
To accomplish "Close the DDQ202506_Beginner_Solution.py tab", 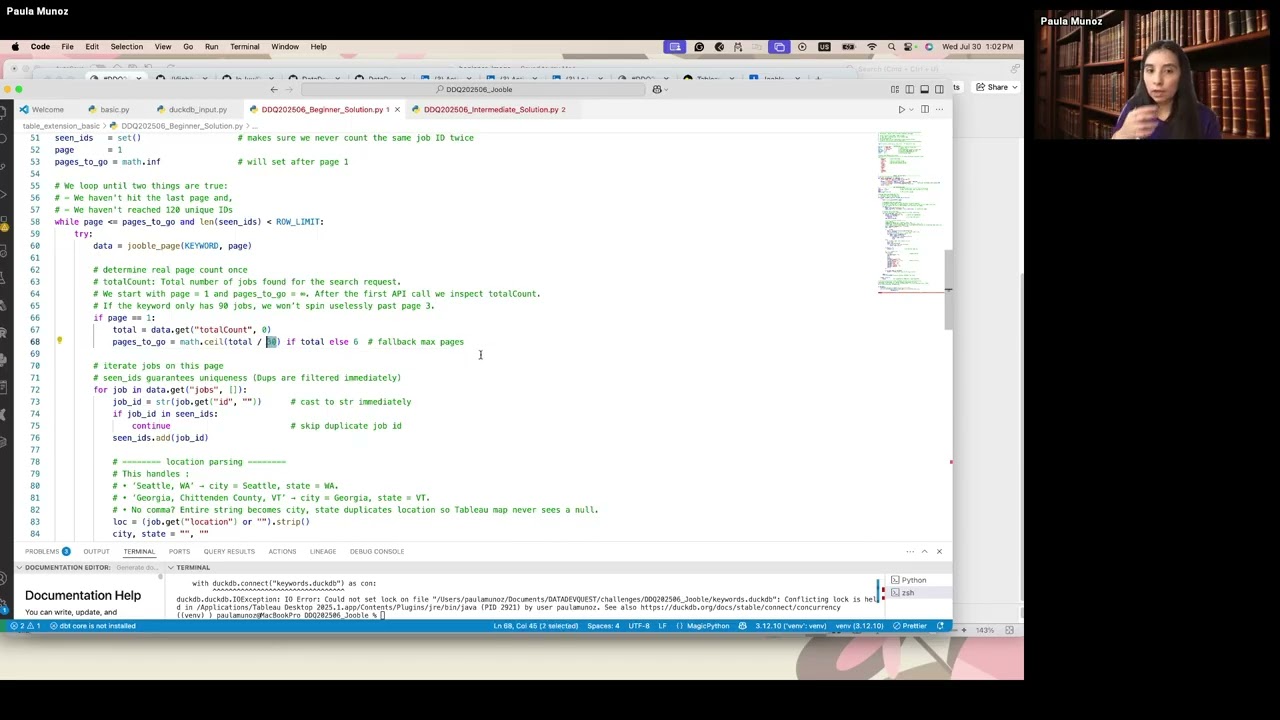I will [x=397, y=109].
